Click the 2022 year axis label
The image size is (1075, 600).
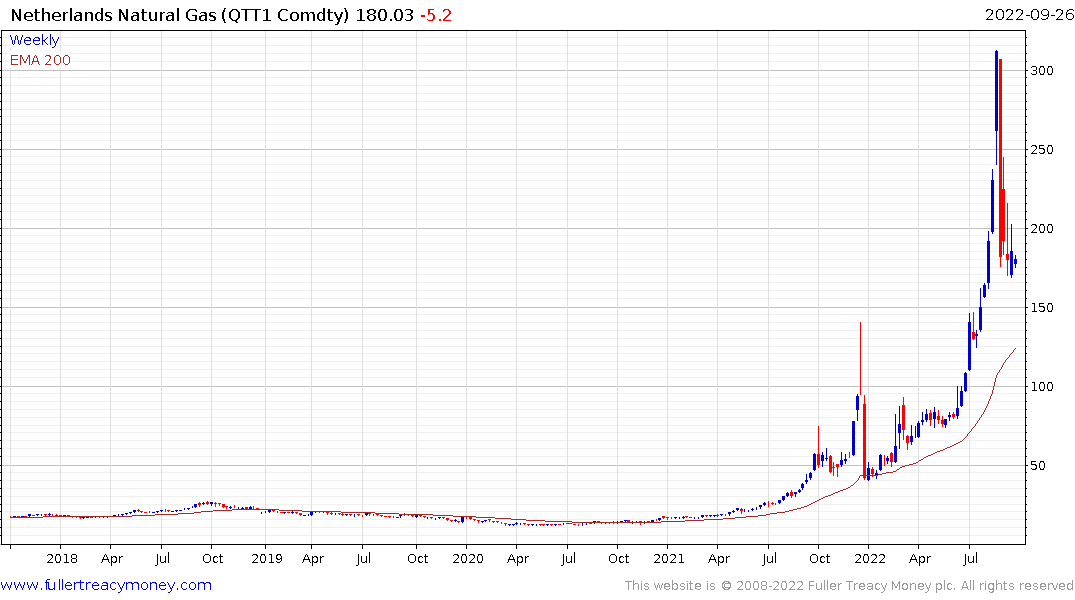click(x=869, y=558)
